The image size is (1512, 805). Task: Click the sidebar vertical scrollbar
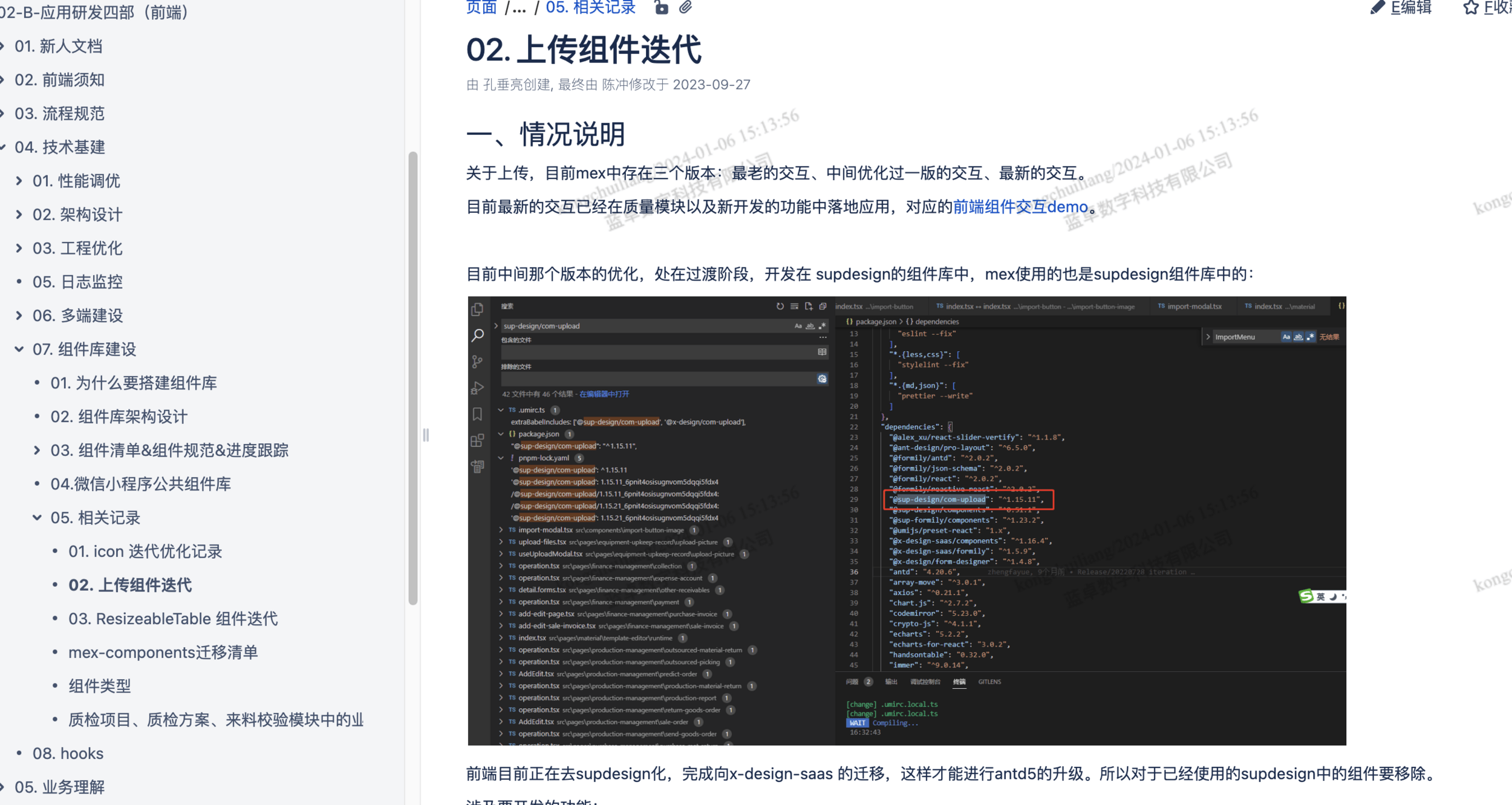point(413,378)
